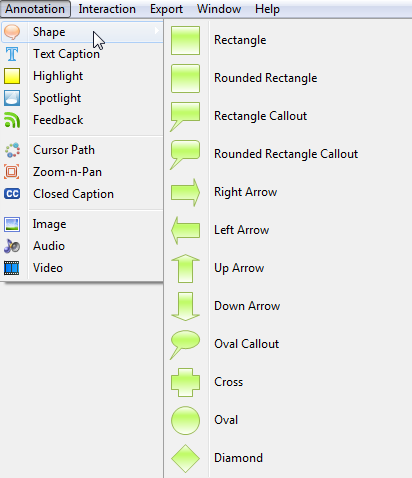The image size is (412, 478).
Task: Select the Down Arrow shape icon
Action: [x=185, y=306]
